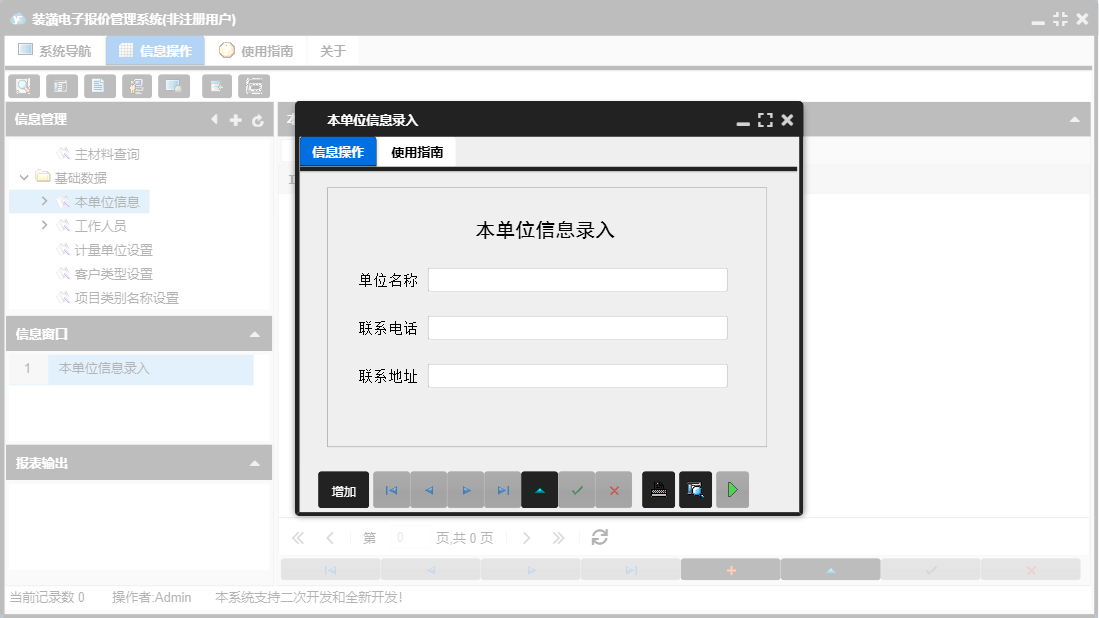The image size is (1099, 618).
Task: Refresh the 信息管理 panel
Action: click(x=258, y=119)
